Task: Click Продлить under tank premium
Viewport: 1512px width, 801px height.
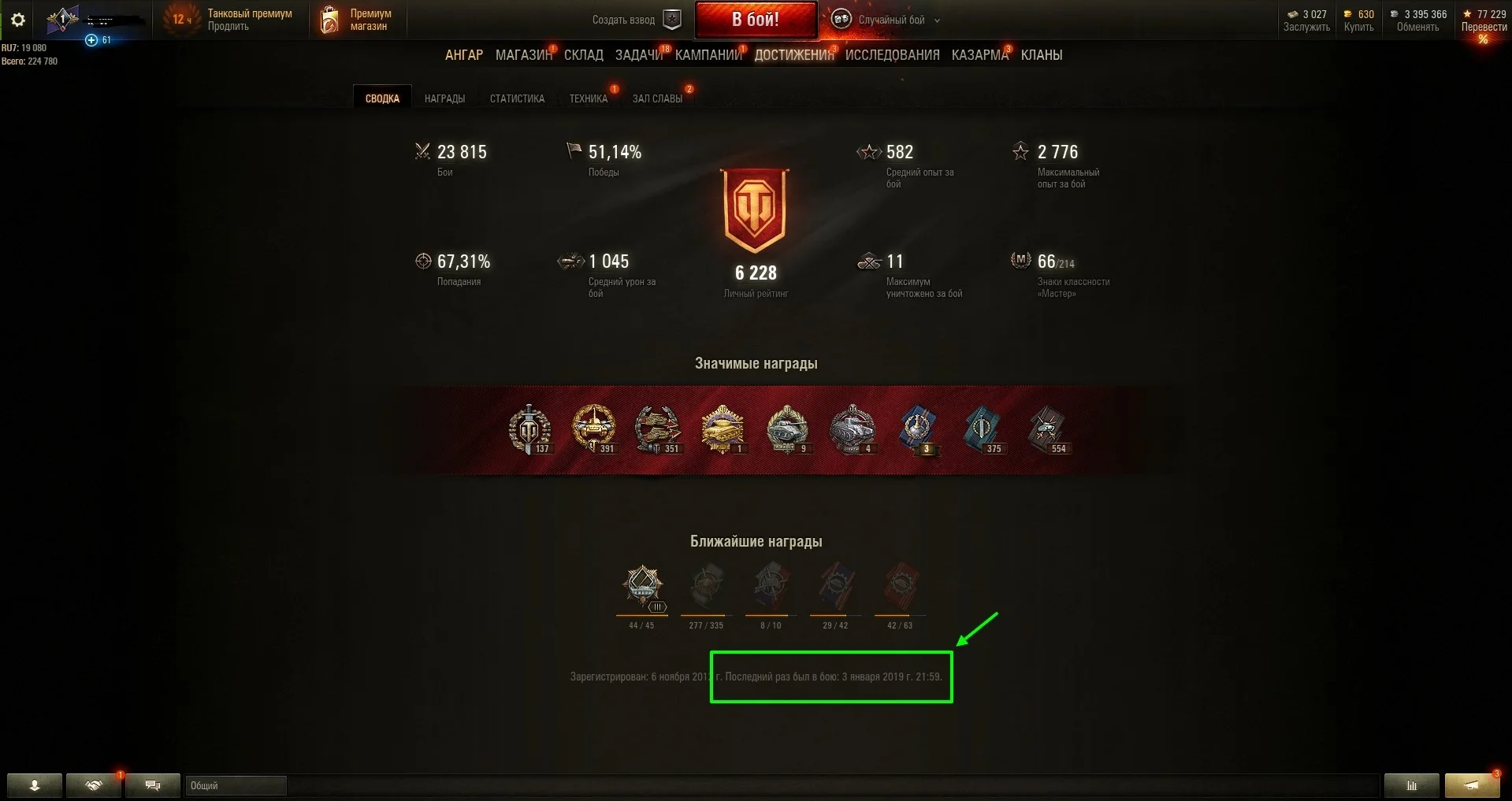Action: coord(228,27)
